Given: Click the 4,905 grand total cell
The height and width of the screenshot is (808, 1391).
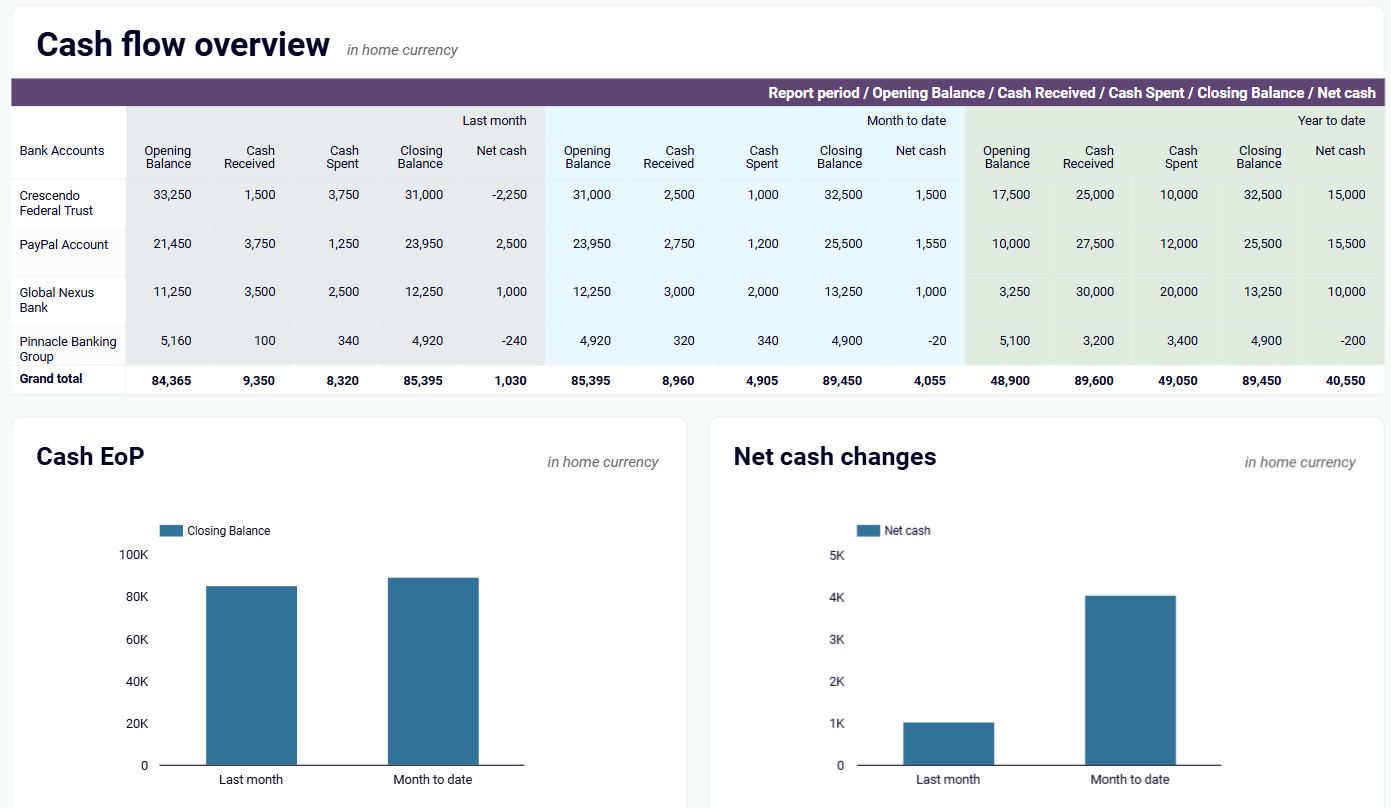Looking at the screenshot, I should coord(761,381).
